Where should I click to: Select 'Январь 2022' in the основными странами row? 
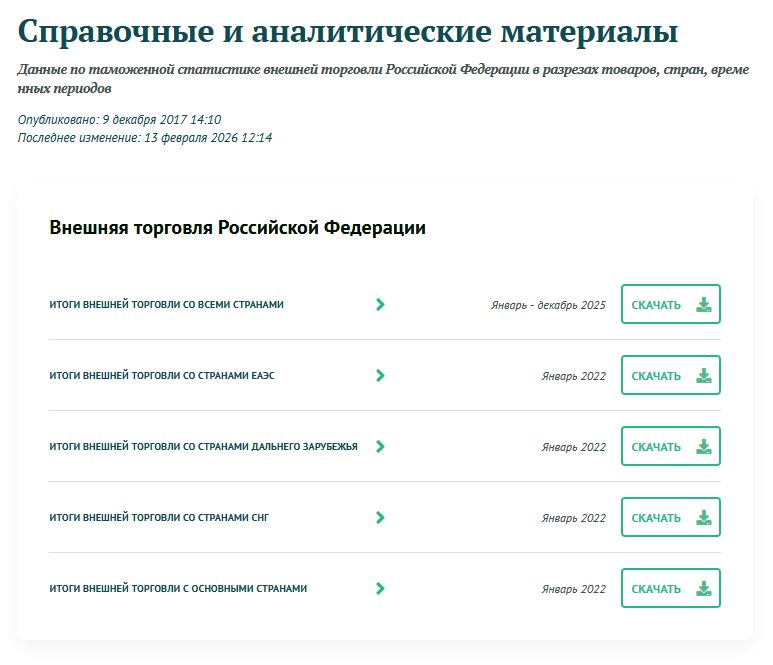[574, 589]
